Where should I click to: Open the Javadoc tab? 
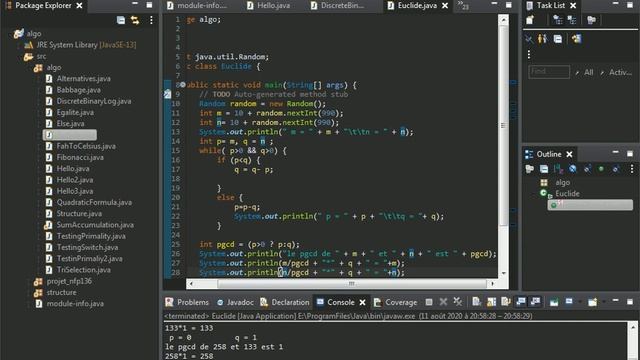point(235,302)
